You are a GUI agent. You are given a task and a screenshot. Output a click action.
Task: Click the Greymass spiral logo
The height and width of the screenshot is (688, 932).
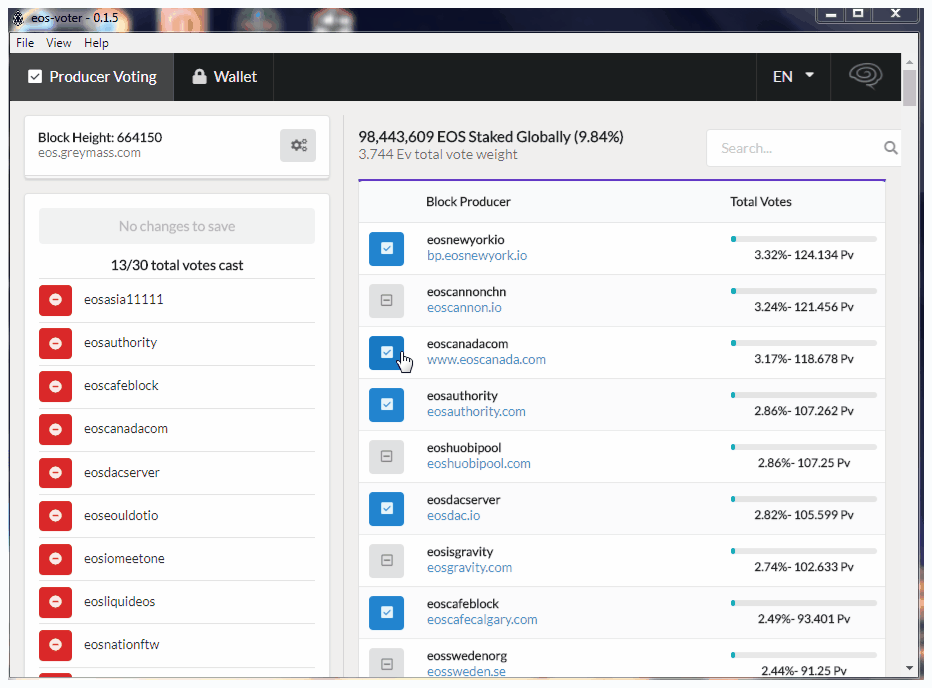pos(865,76)
